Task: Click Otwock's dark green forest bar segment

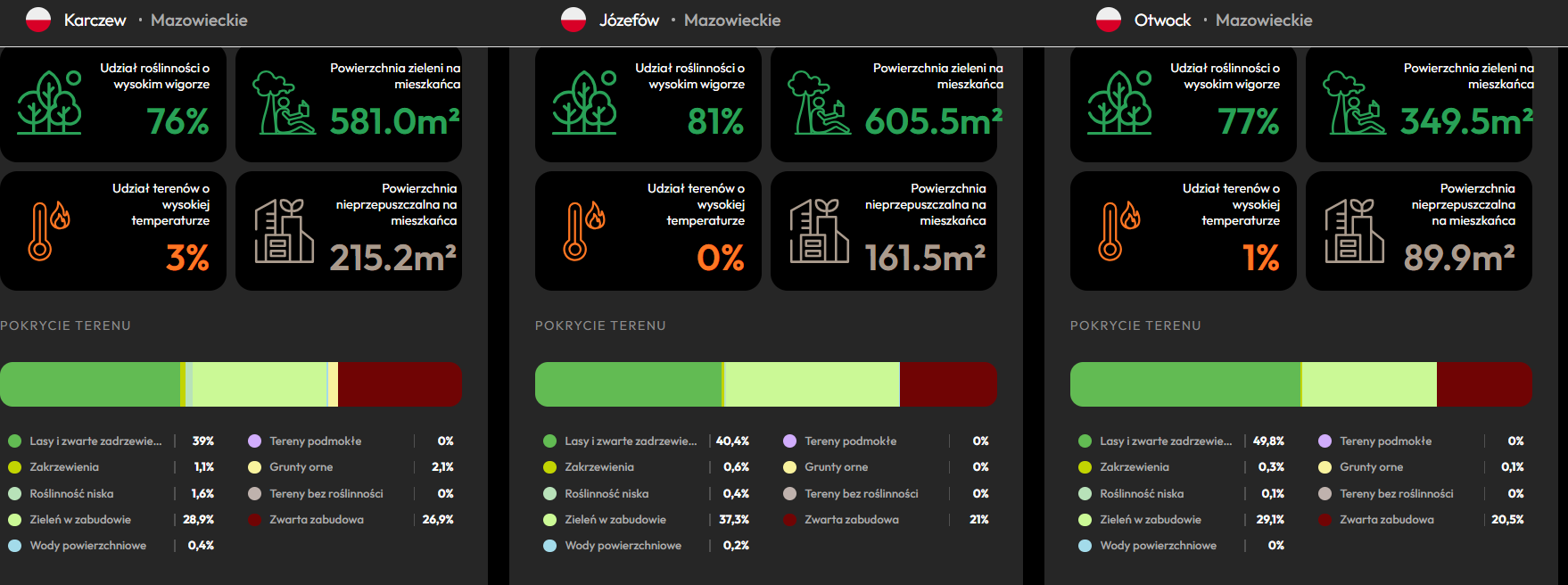Action: click(1185, 384)
